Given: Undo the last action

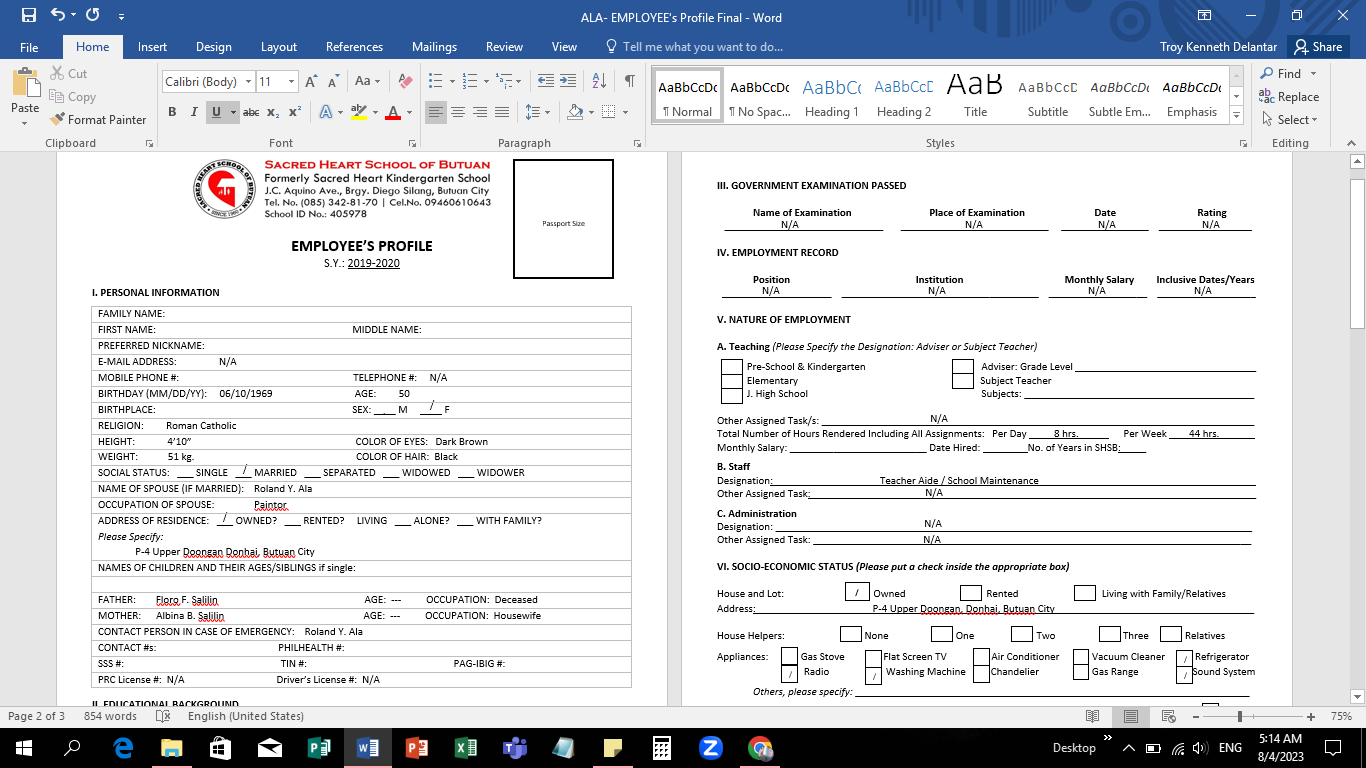Looking at the screenshot, I should 57,16.
